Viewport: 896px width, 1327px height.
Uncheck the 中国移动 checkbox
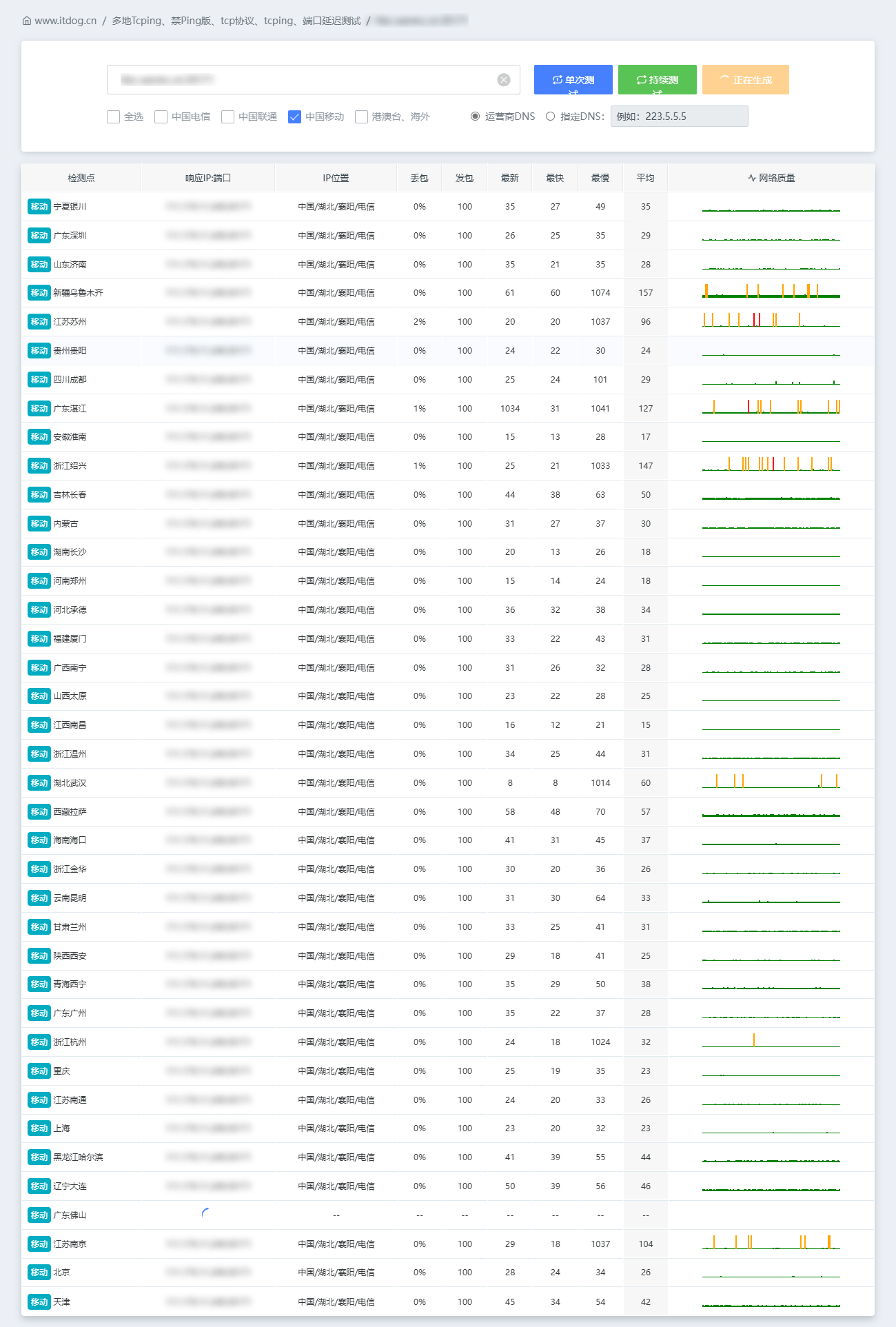pyautogui.click(x=295, y=117)
